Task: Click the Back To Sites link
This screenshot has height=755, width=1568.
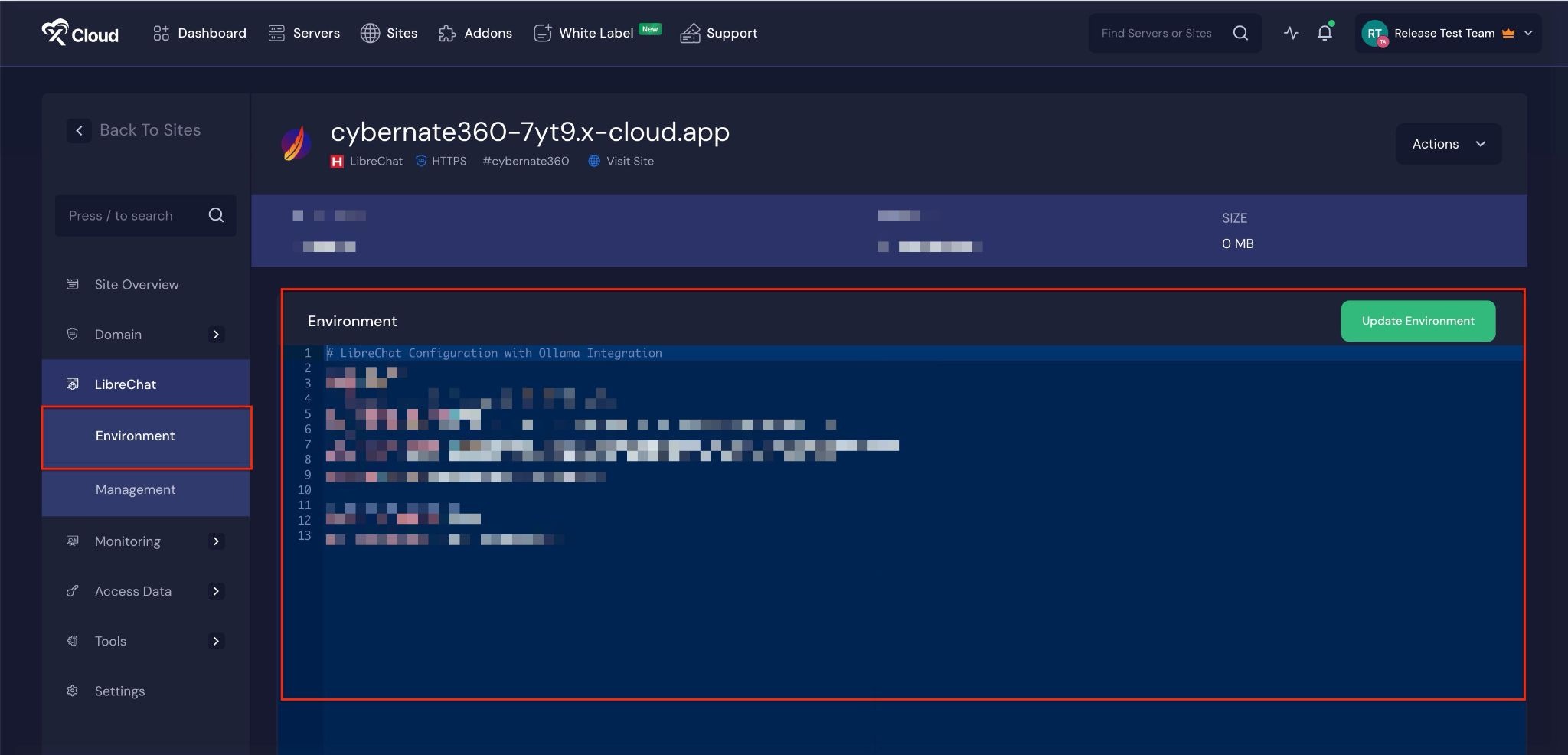Action: coord(149,129)
